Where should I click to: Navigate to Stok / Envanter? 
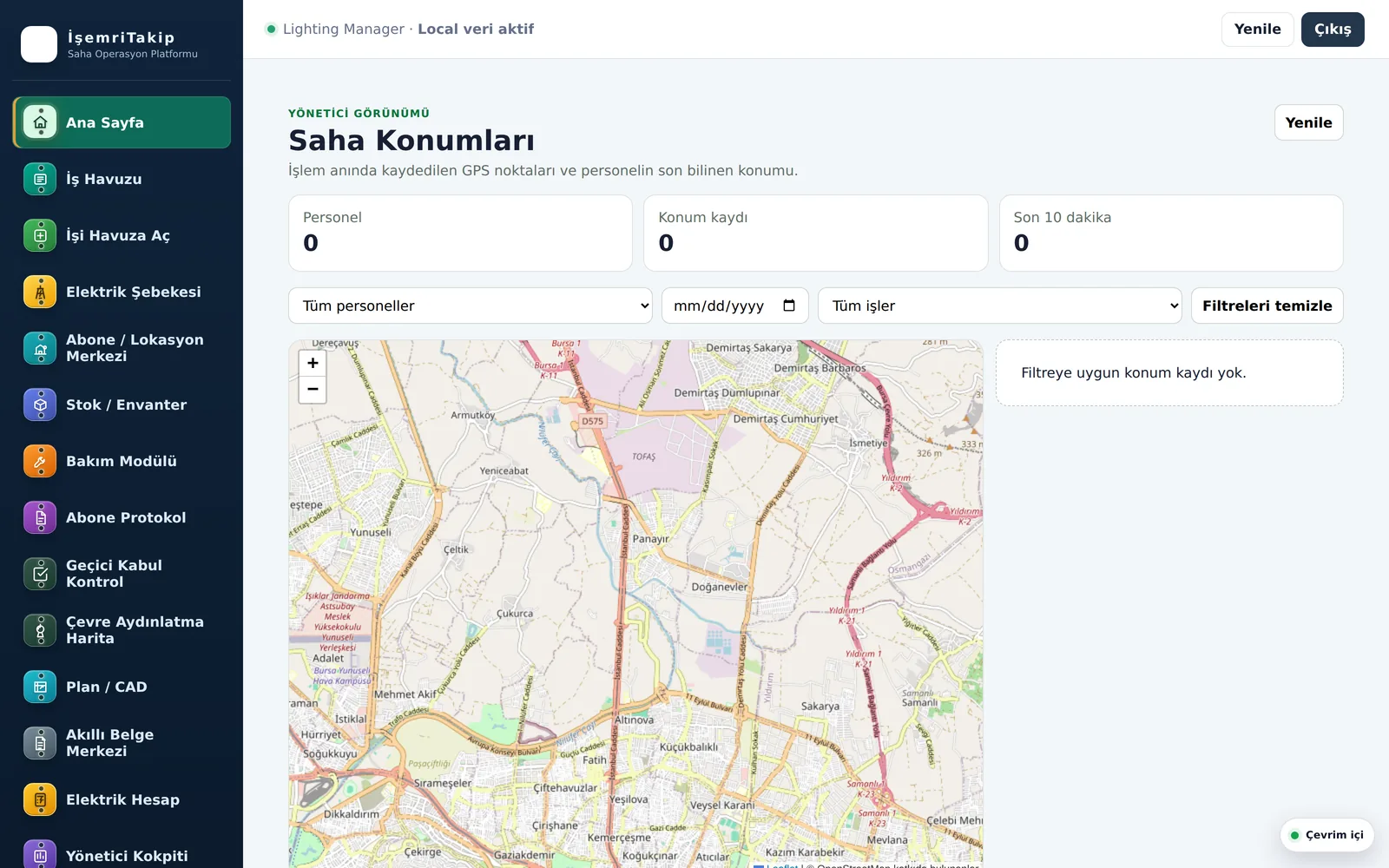[122, 404]
